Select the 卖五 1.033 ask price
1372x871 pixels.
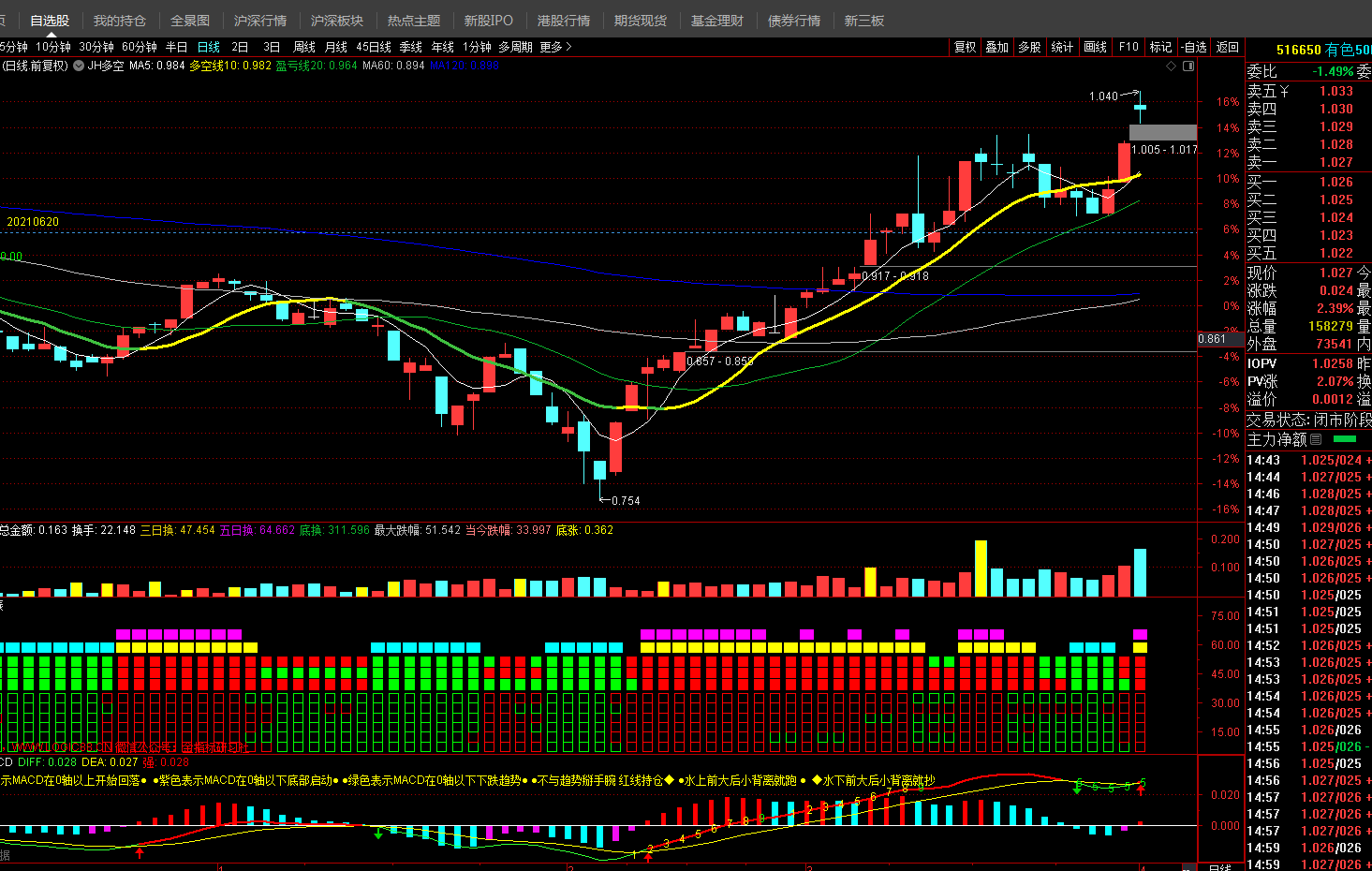coord(1336,91)
